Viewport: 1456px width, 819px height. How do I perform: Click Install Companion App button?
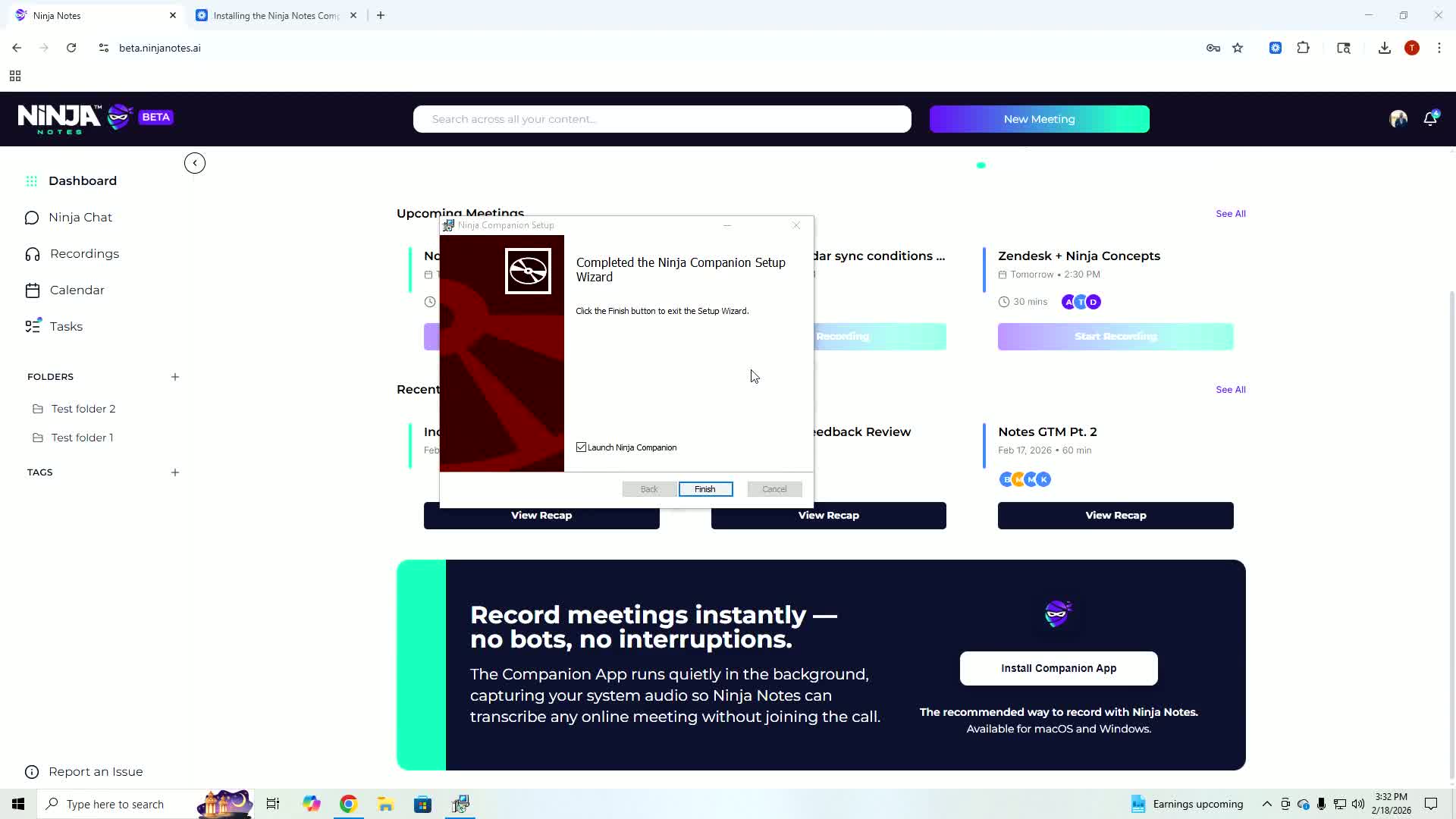coord(1059,668)
